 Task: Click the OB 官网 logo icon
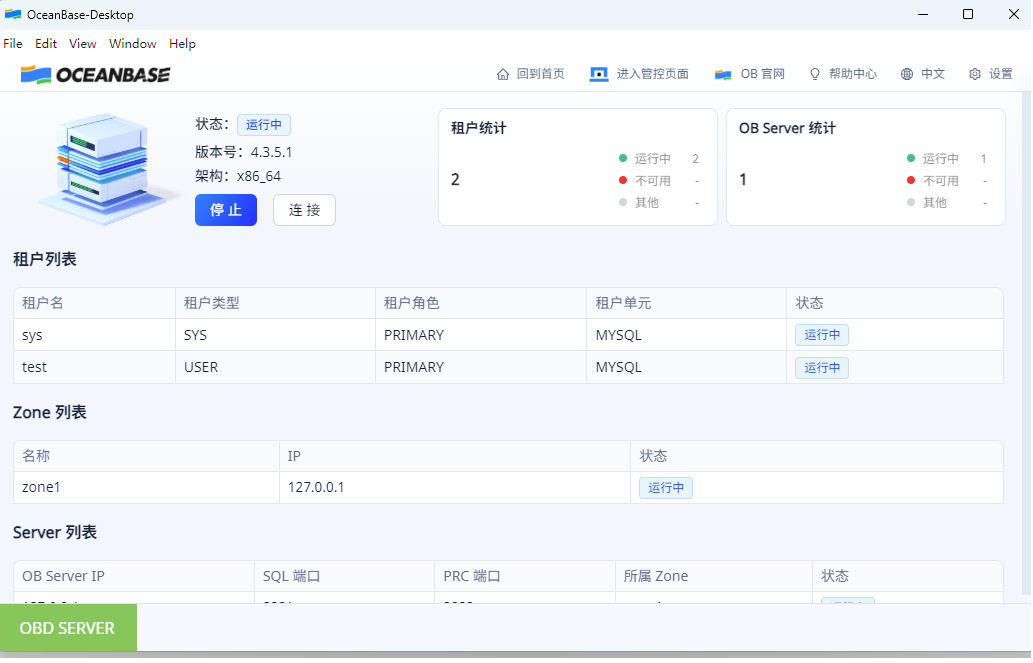pyautogui.click(x=723, y=74)
